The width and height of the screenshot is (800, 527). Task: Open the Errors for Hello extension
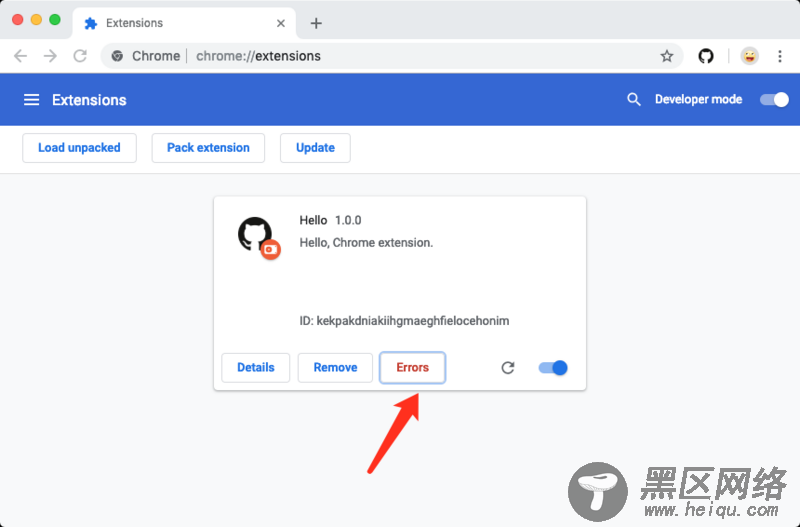412,367
